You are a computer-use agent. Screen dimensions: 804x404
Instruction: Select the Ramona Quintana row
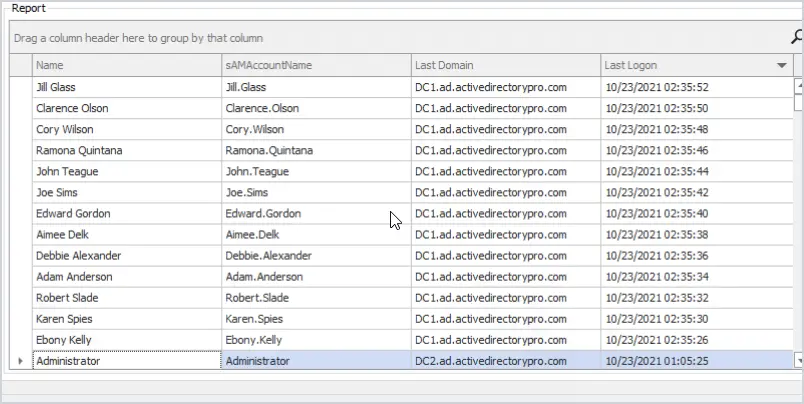point(413,150)
